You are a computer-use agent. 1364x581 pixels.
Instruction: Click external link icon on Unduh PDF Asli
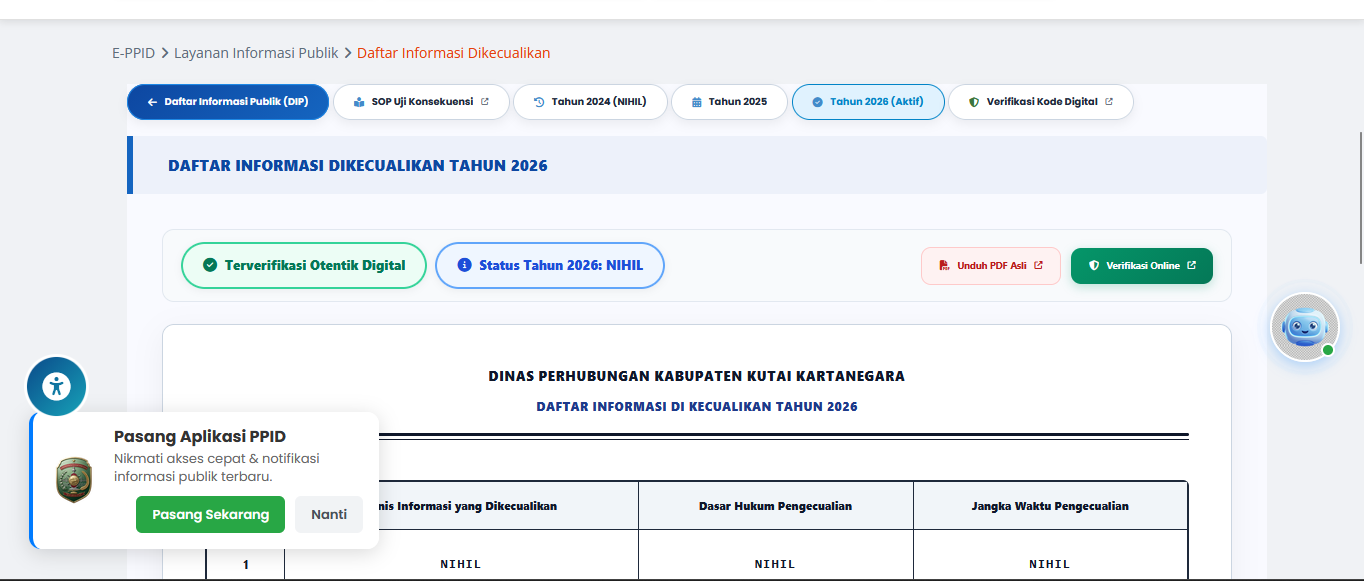coord(1038,266)
